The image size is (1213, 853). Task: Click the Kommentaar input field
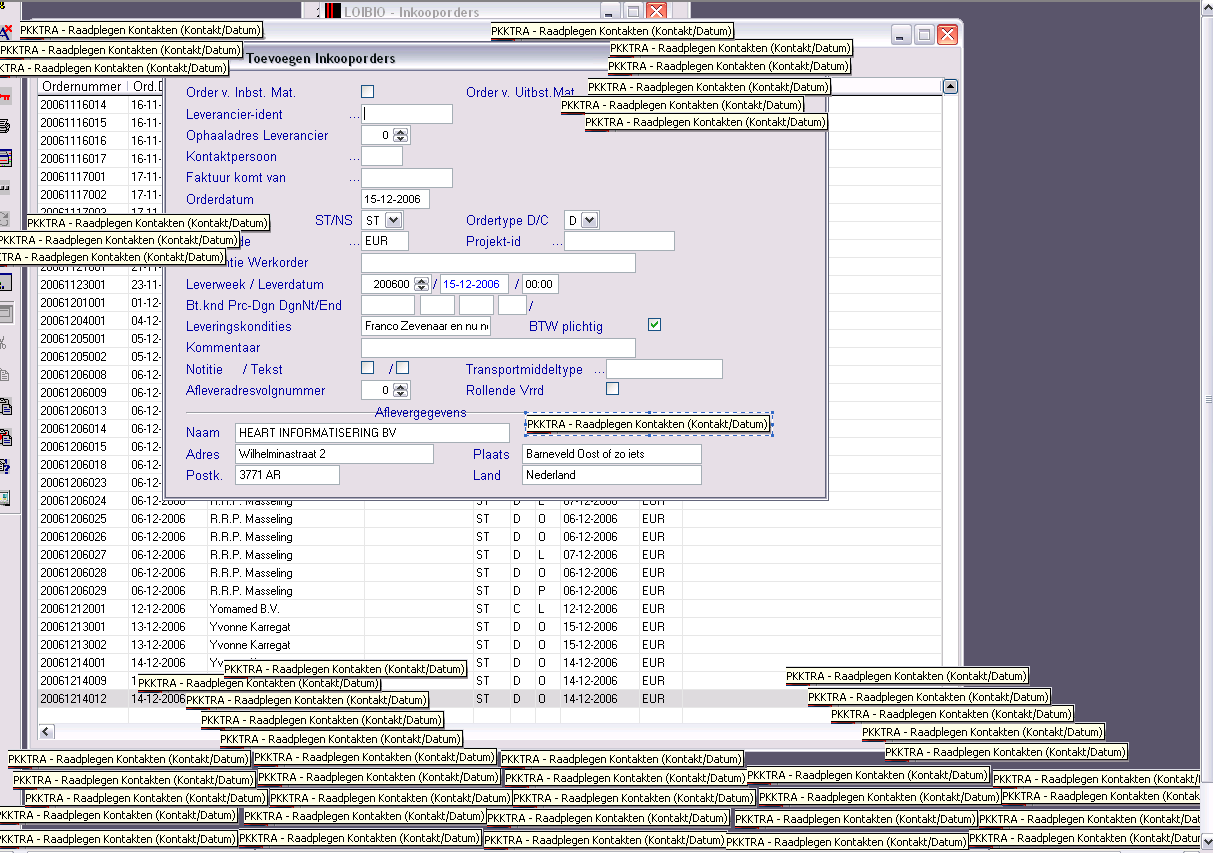[498, 348]
